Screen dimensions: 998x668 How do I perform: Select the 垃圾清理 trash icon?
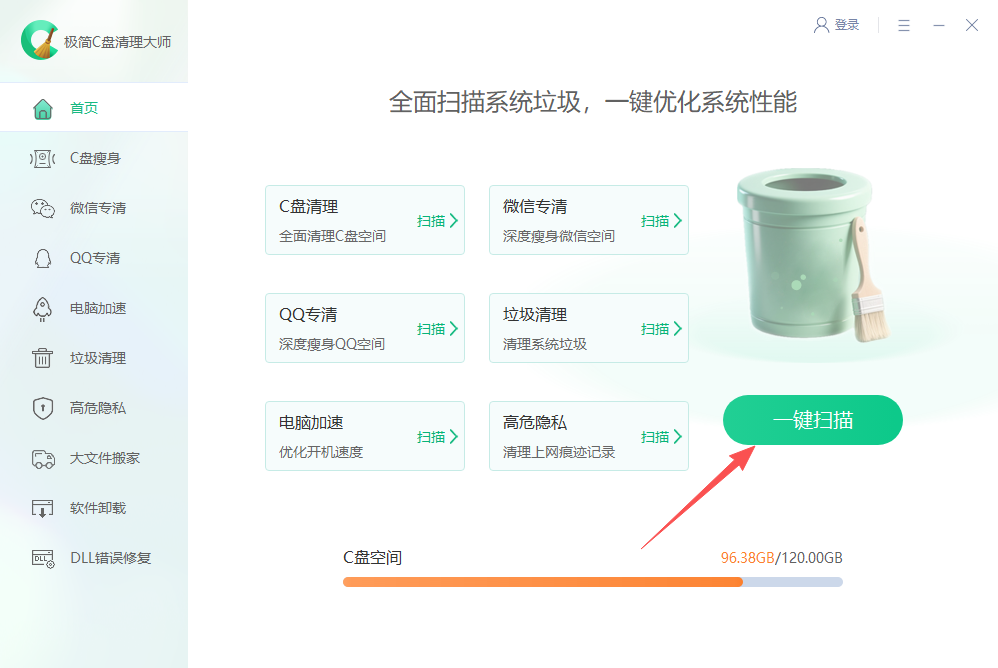click(x=41, y=358)
